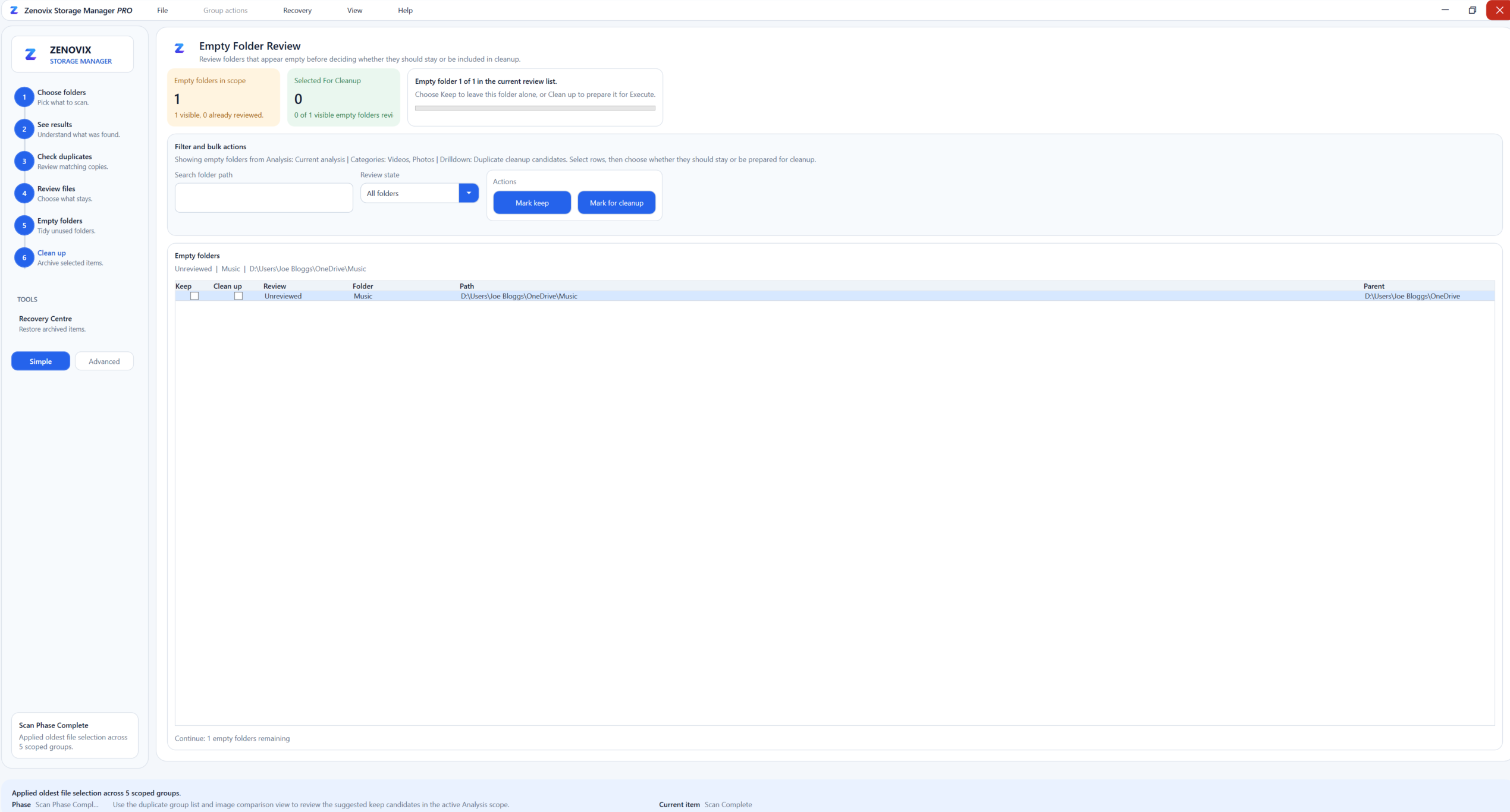This screenshot has width=1510, height=812.
Task: Click the 'Scan Complete' current item status
Action: 729,804
